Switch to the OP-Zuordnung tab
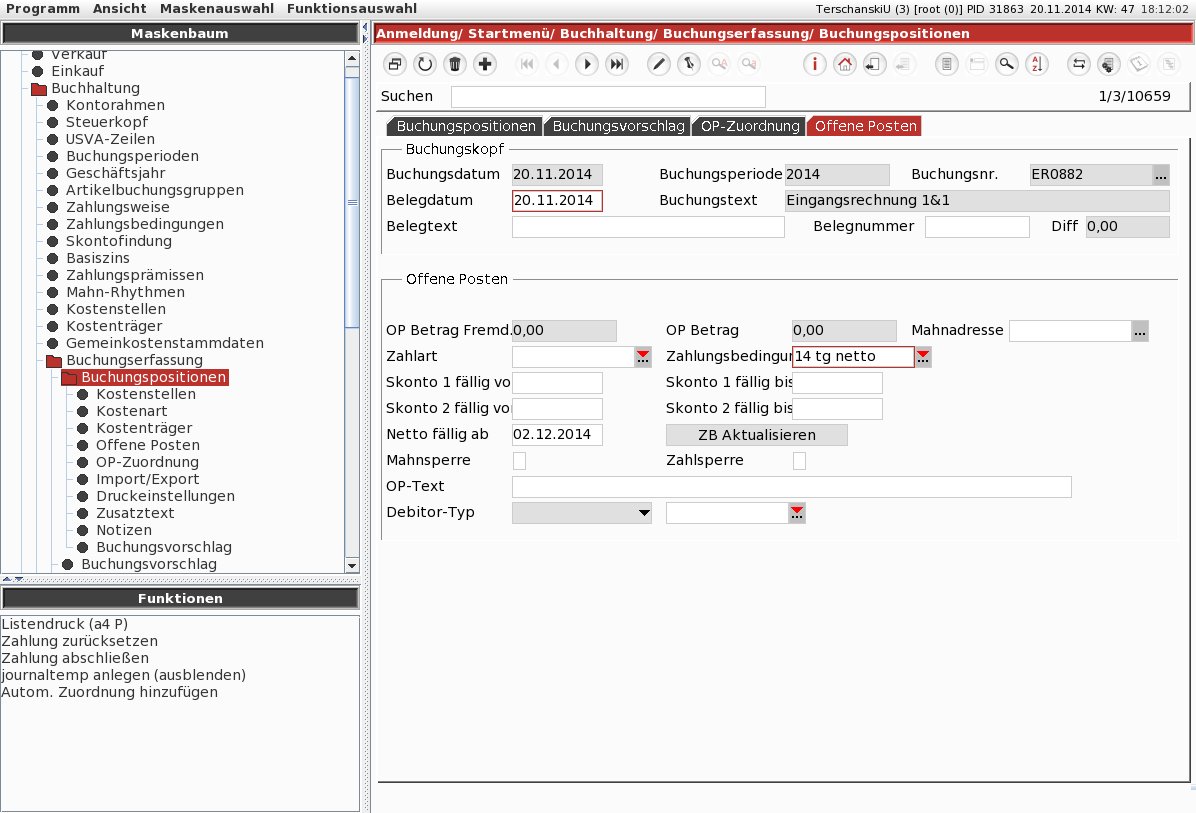 749,126
